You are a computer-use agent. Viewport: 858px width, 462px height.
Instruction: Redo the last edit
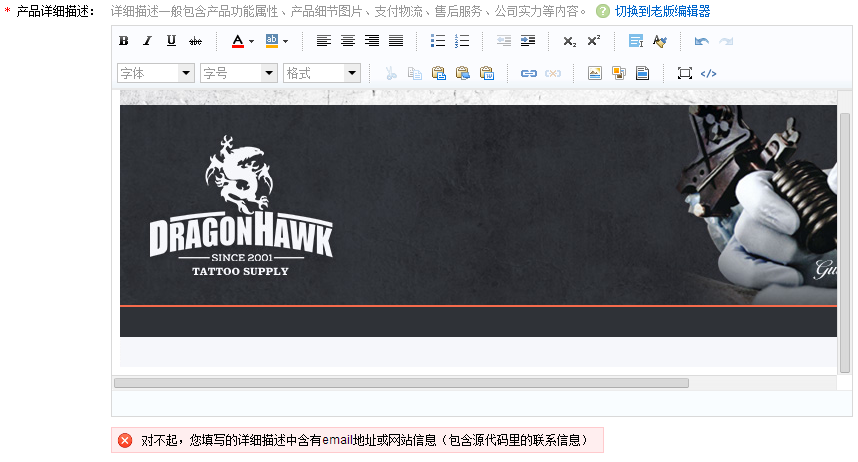(726, 41)
